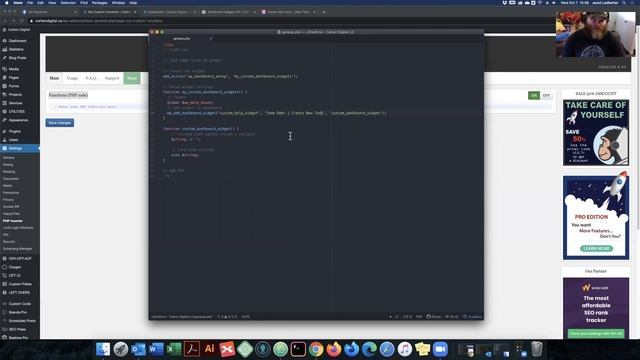Open the Edit menu in the menu bar

[40, 2]
